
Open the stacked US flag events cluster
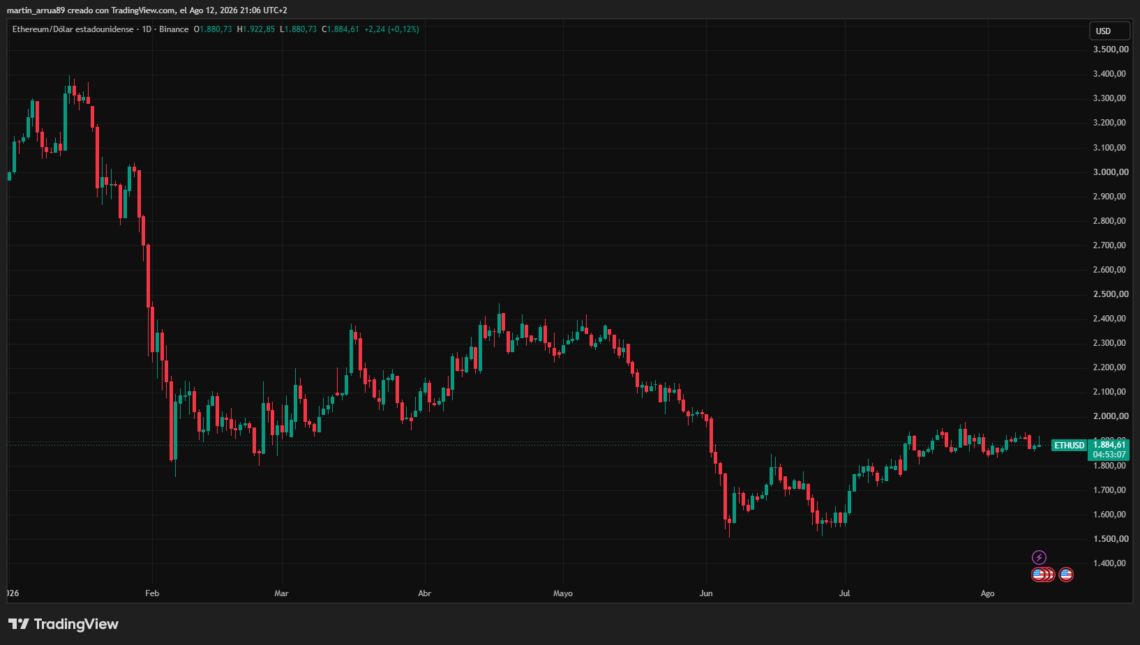click(1043, 574)
